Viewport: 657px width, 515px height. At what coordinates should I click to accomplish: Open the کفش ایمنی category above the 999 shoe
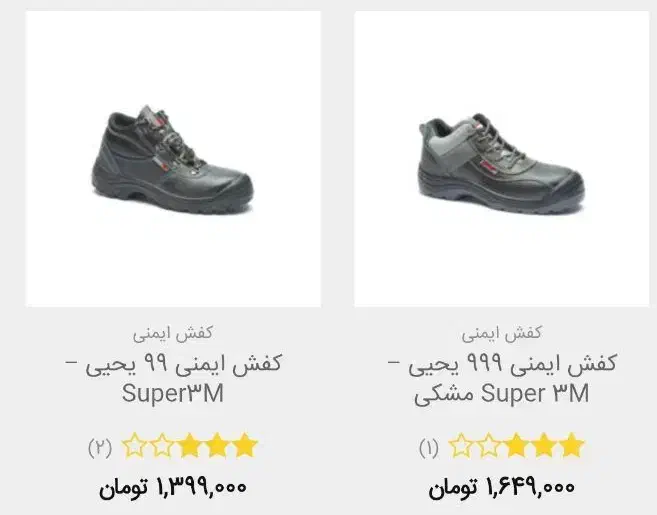pos(502,333)
